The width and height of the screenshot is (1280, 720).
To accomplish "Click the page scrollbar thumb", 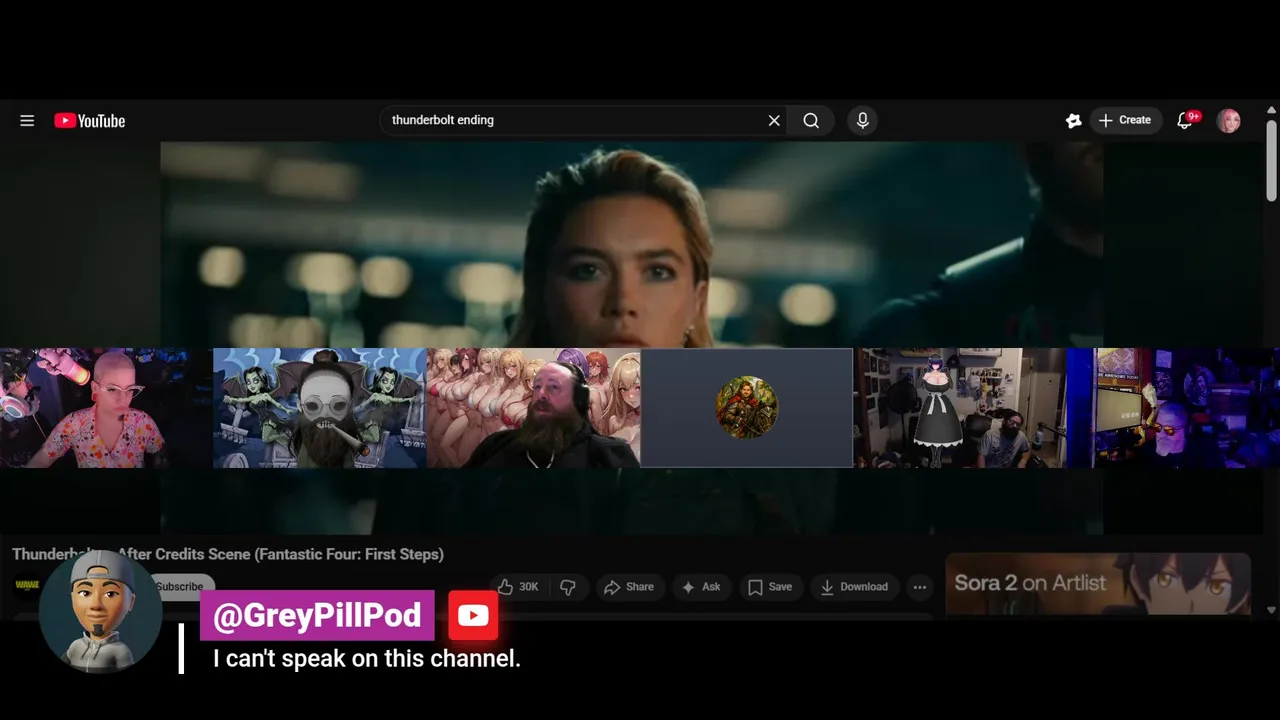I will (1272, 160).
